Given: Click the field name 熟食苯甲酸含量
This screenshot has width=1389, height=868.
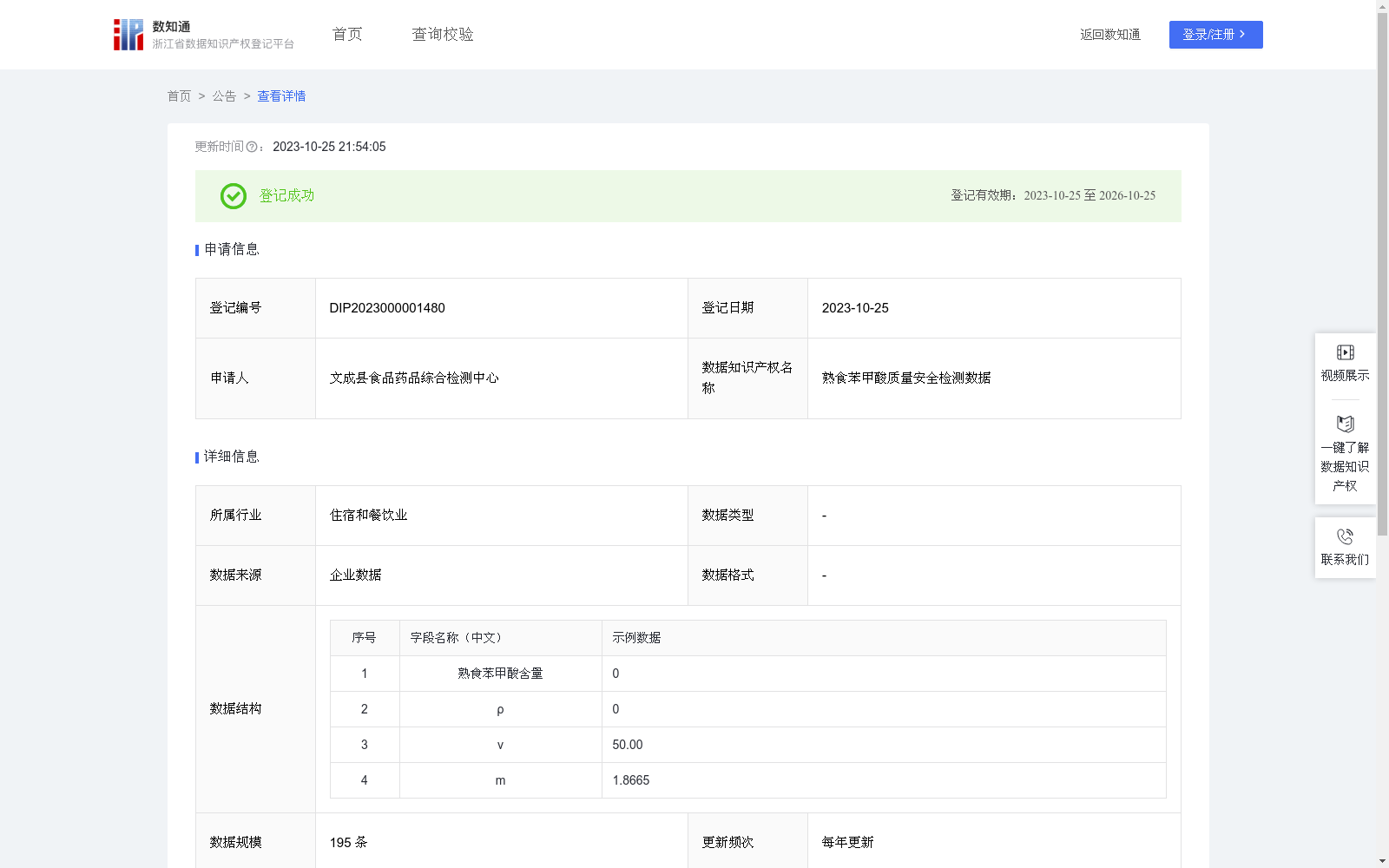Looking at the screenshot, I should pyautogui.click(x=500, y=674).
